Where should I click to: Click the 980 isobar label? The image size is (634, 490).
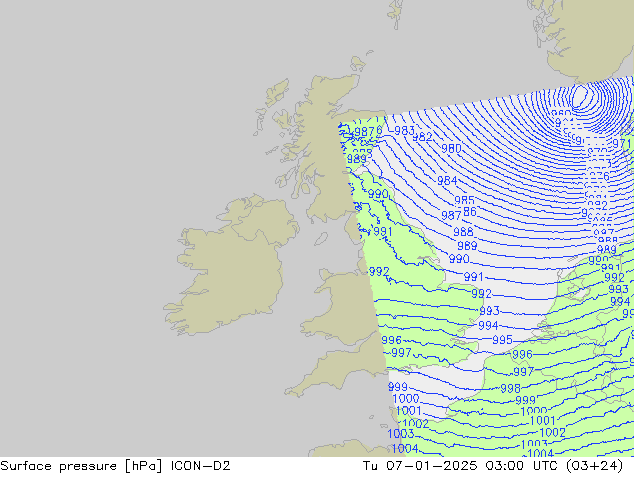coord(451,148)
